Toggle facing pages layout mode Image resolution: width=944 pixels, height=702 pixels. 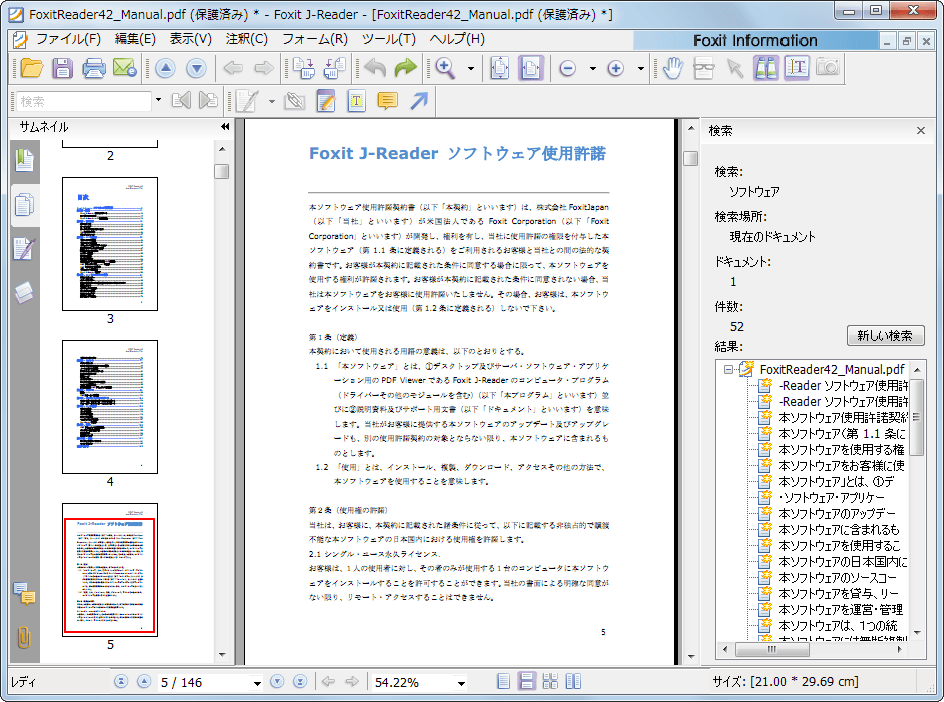click(x=574, y=682)
